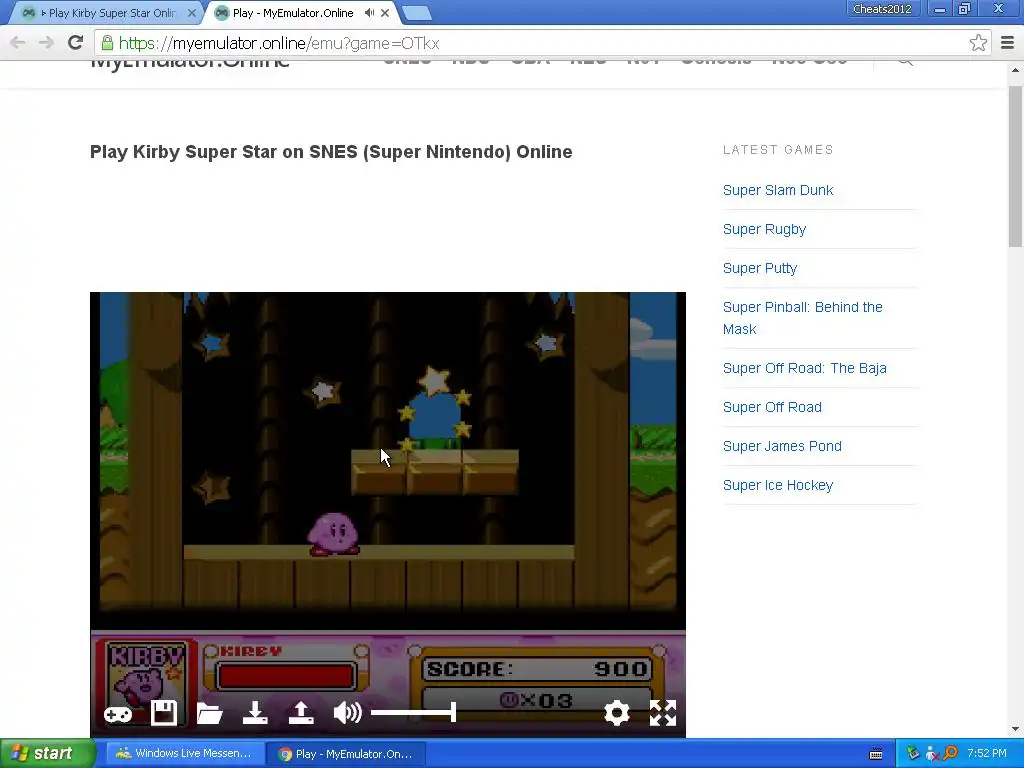Open Super Pinball: Behind the Mask link
Viewport: 1024px width, 768px height.
click(x=803, y=318)
